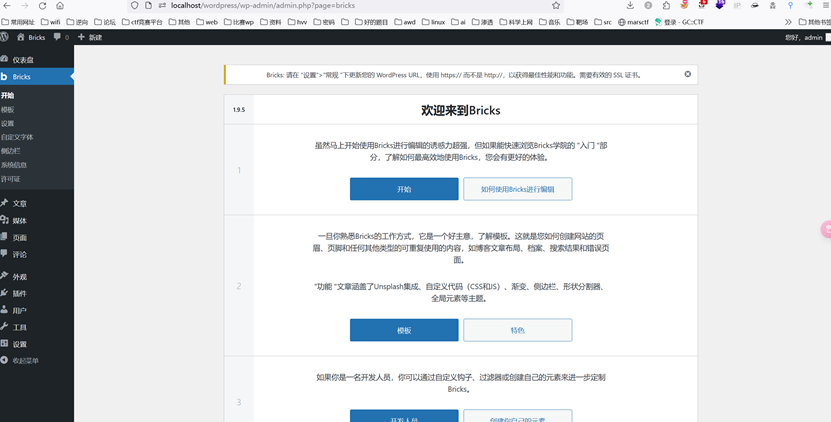Open the 比赛wp bookmark folder
This screenshot has height=422, width=831.
point(238,22)
